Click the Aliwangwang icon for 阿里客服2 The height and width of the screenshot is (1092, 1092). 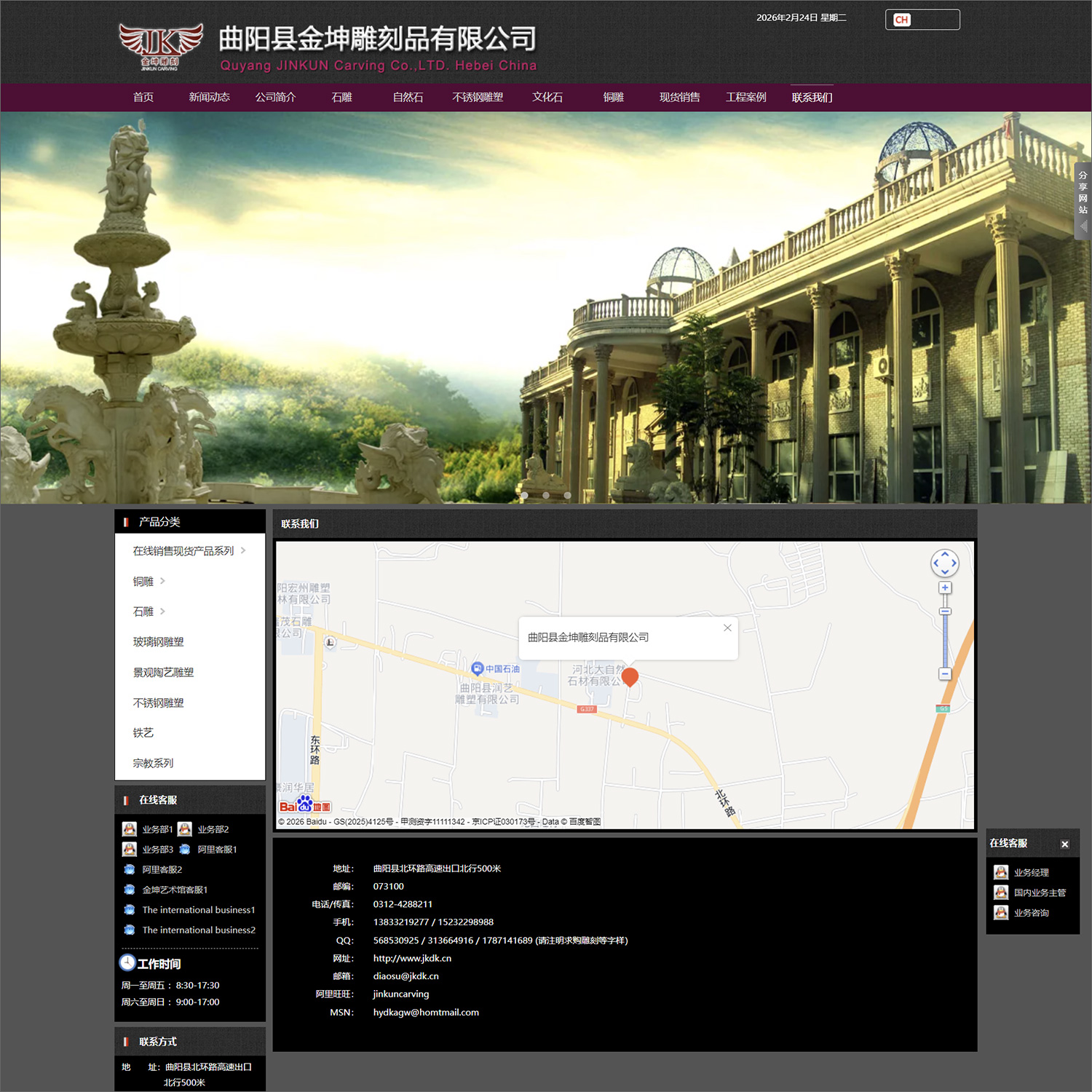click(130, 869)
